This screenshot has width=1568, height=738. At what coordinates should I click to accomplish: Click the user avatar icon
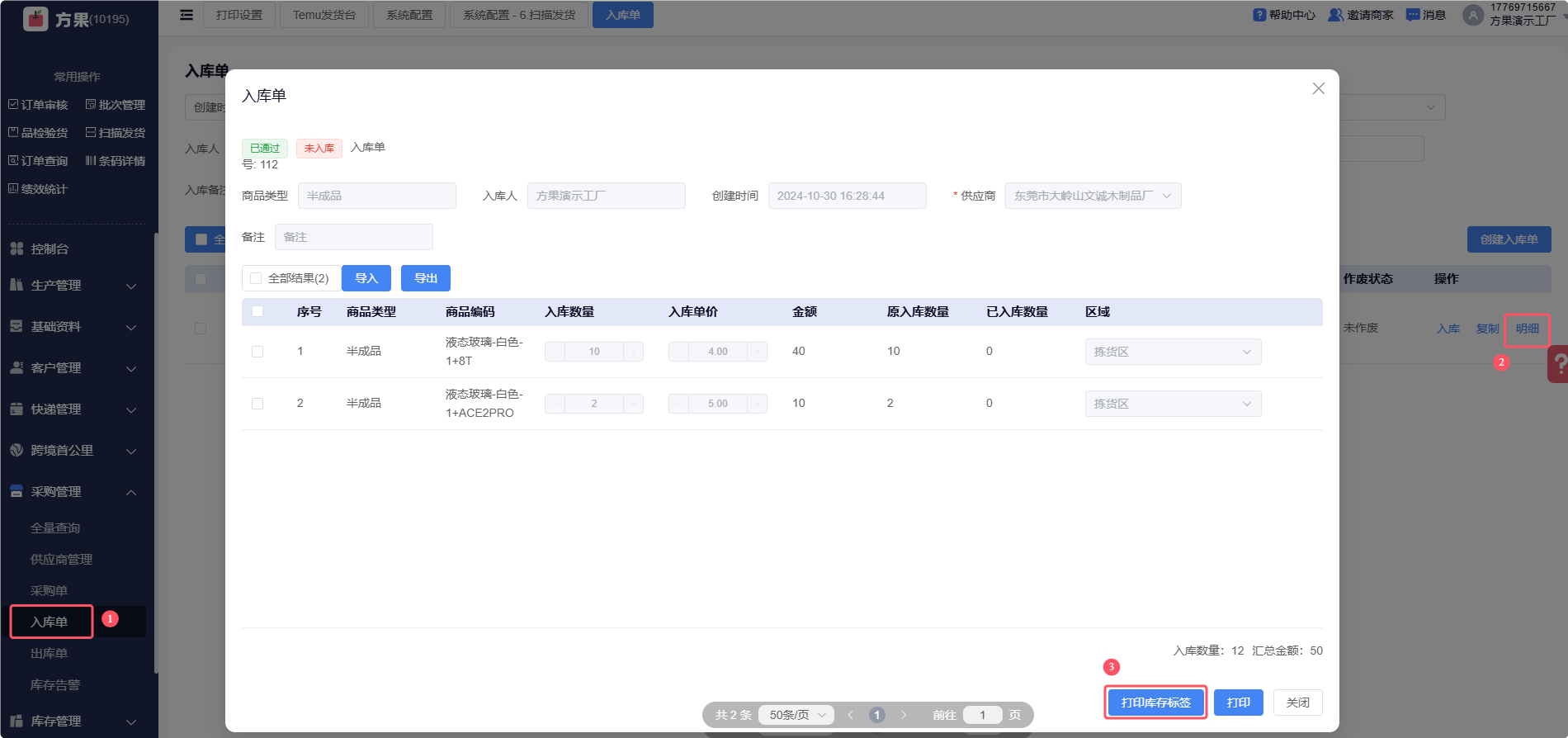click(1473, 15)
